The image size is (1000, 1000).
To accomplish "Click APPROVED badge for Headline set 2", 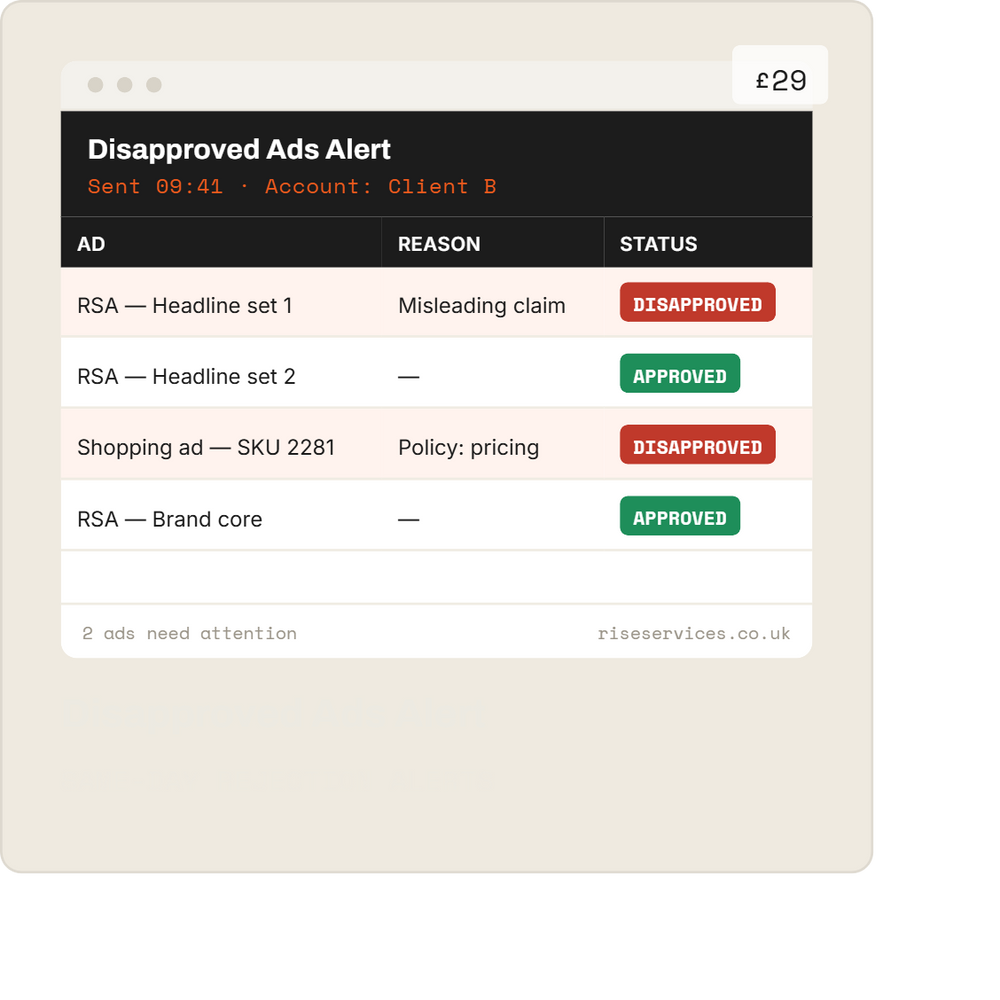I will (680, 374).
